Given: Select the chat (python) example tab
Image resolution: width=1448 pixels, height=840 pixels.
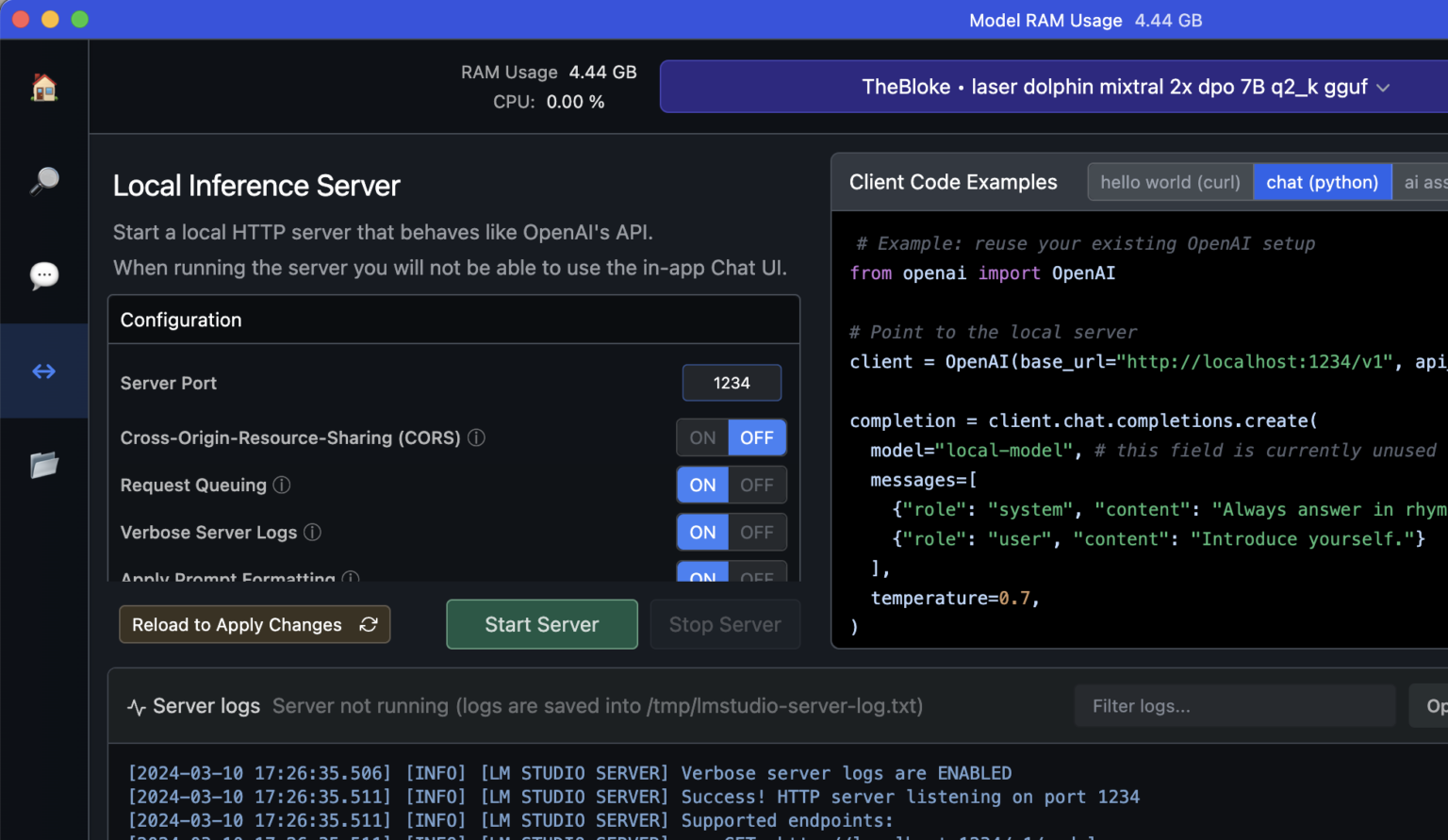Looking at the screenshot, I should click(1322, 182).
